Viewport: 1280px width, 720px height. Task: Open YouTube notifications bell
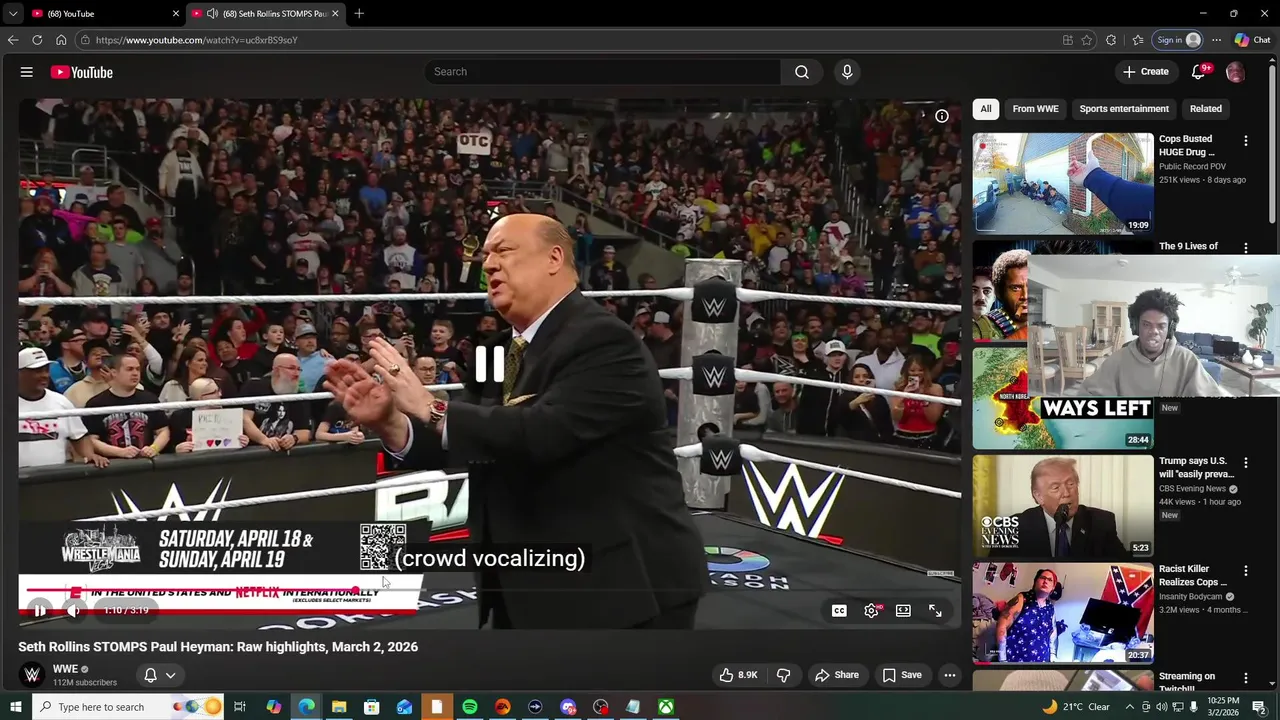click(1198, 72)
